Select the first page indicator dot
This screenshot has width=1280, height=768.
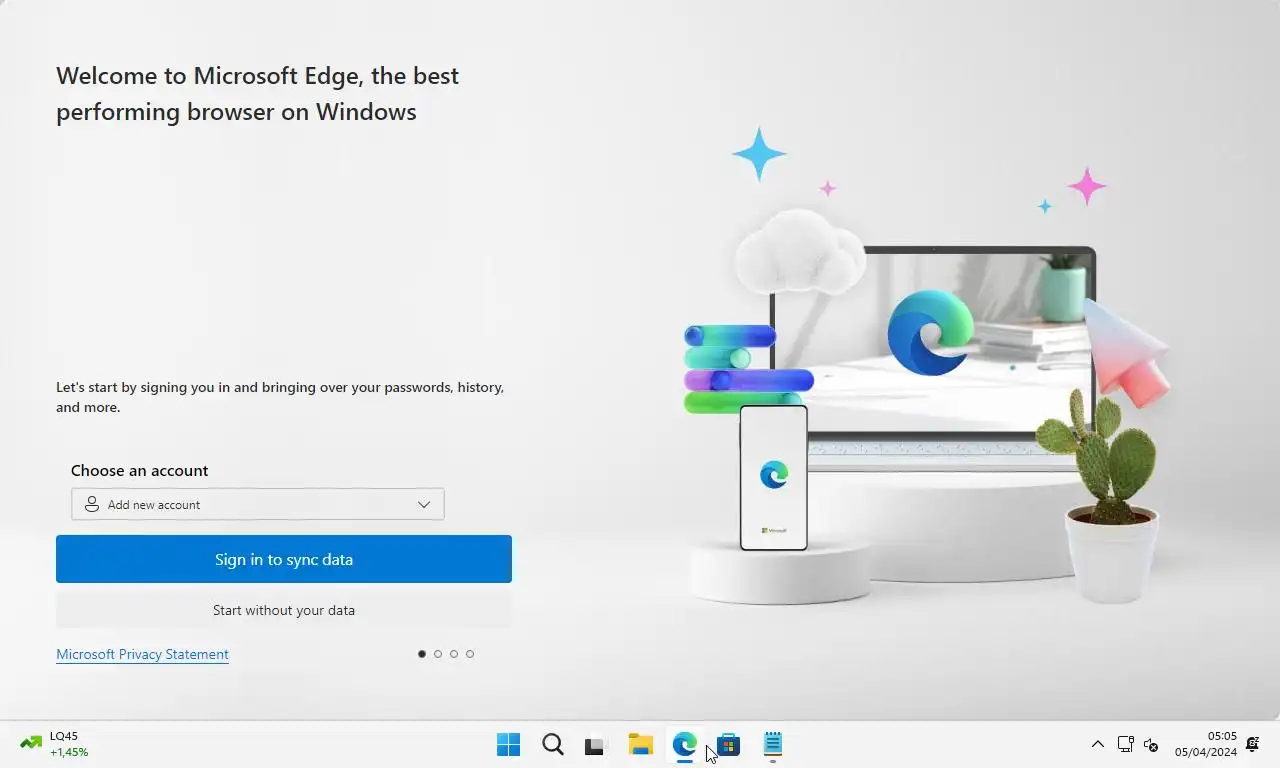(422, 654)
